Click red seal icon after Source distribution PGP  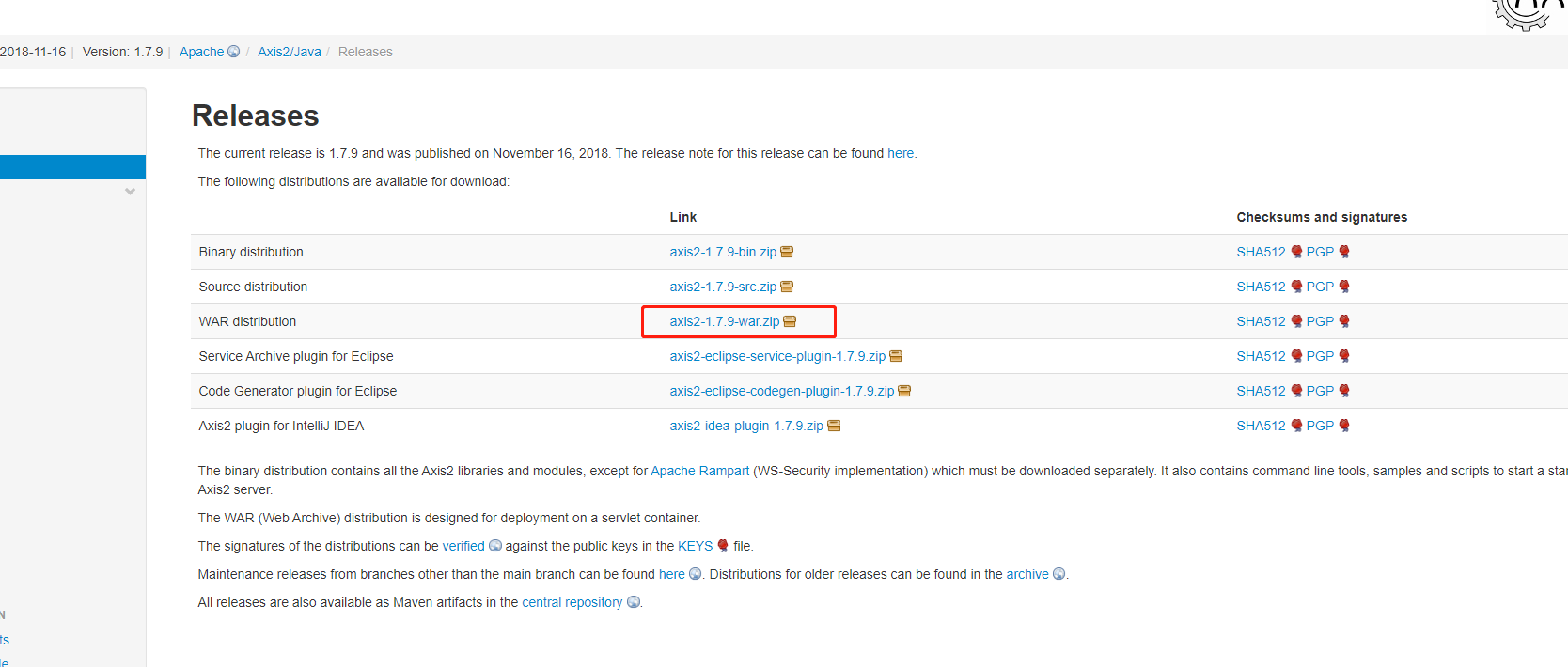(1344, 287)
